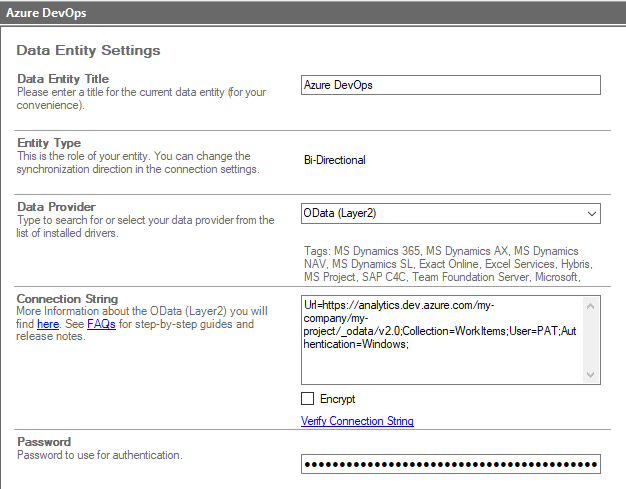Screen dimensions: 626x489
Task: Click the Connection String scrollbar track
Action: point(590,340)
